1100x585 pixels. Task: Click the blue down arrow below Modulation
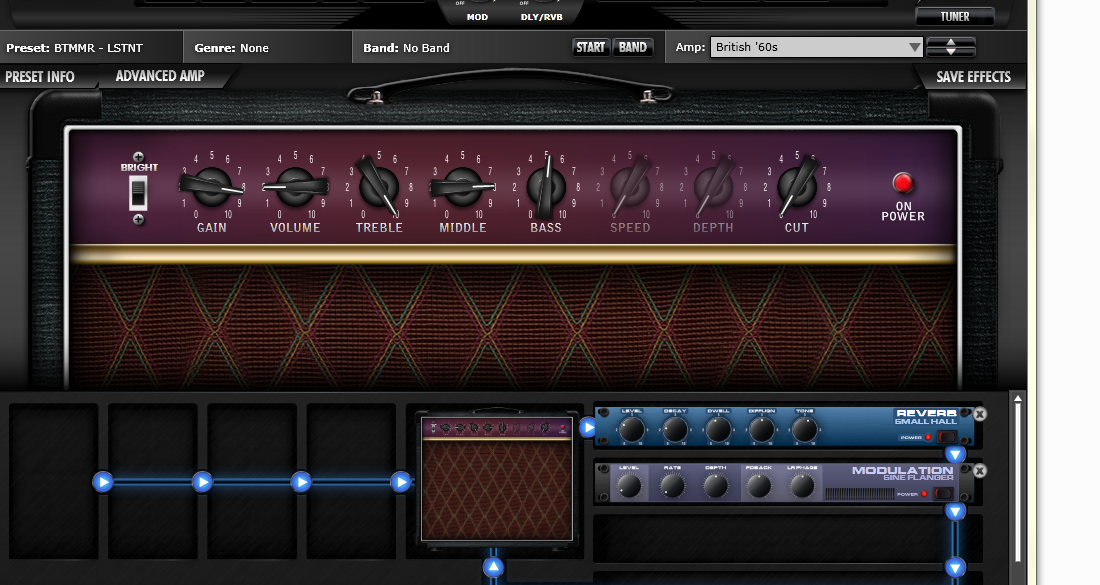tap(955, 511)
